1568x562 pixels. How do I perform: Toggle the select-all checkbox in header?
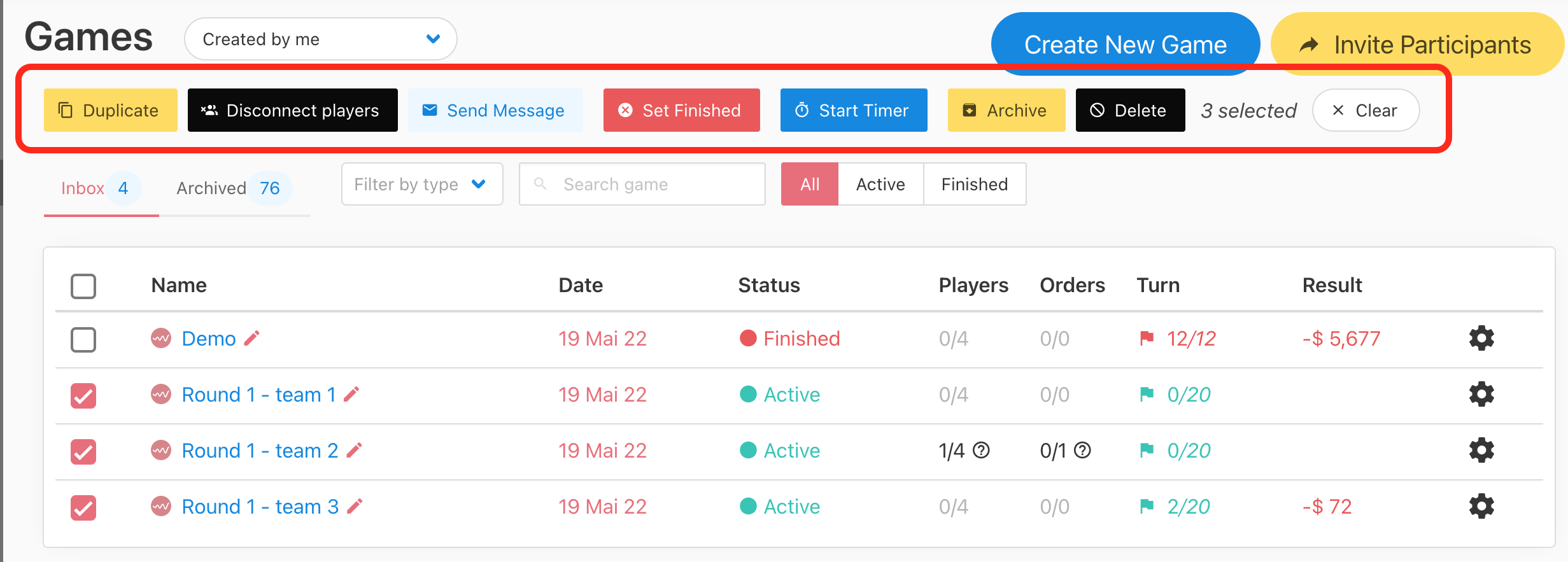click(x=83, y=286)
